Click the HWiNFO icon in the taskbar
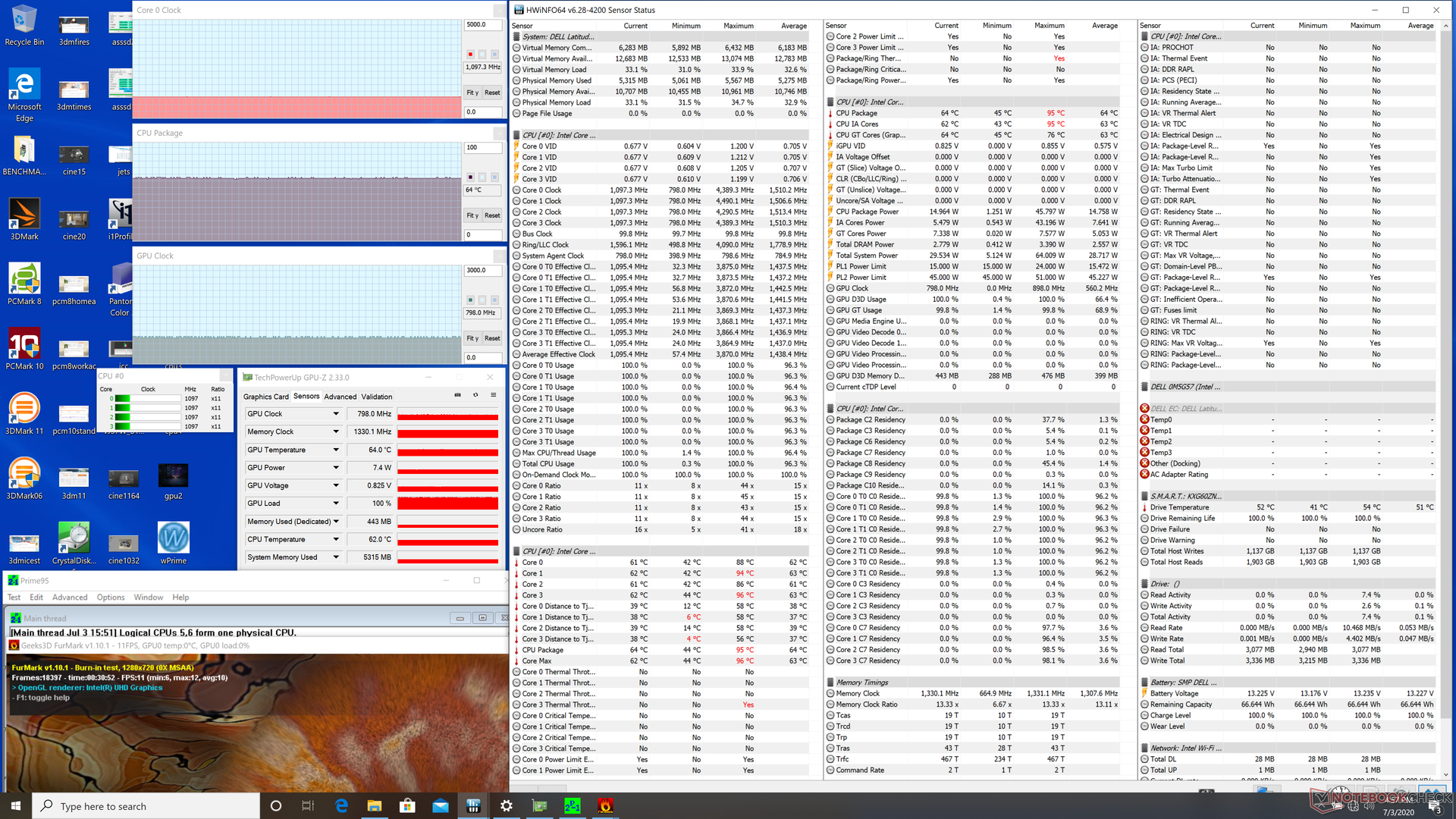 click(473, 805)
